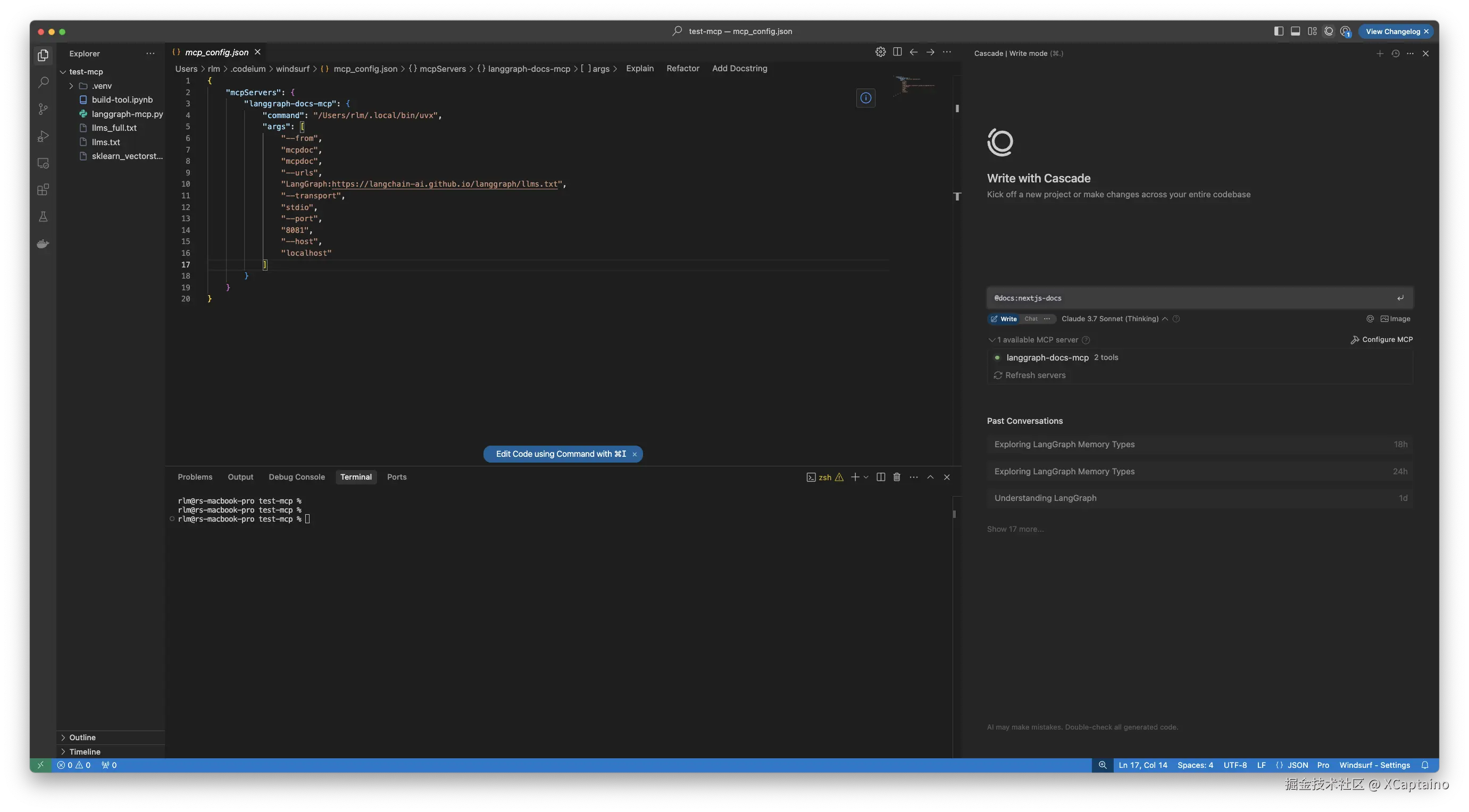Open Cascade conversation history clock icon
Viewport: 1469px width, 812px height.
[1396, 54]
